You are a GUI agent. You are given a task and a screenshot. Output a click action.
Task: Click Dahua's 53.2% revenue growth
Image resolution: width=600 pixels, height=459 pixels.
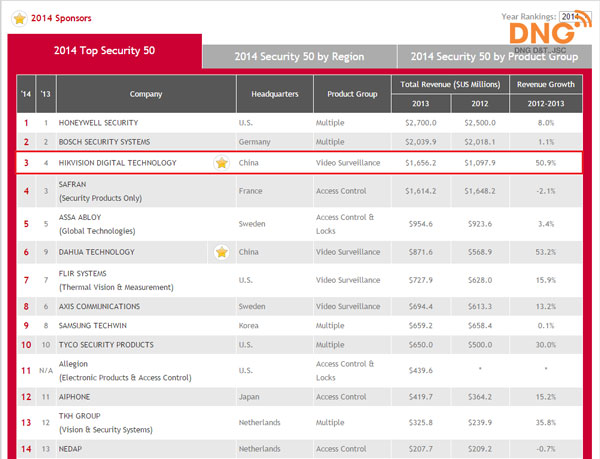pyautogui.click(x=546, y=252)
